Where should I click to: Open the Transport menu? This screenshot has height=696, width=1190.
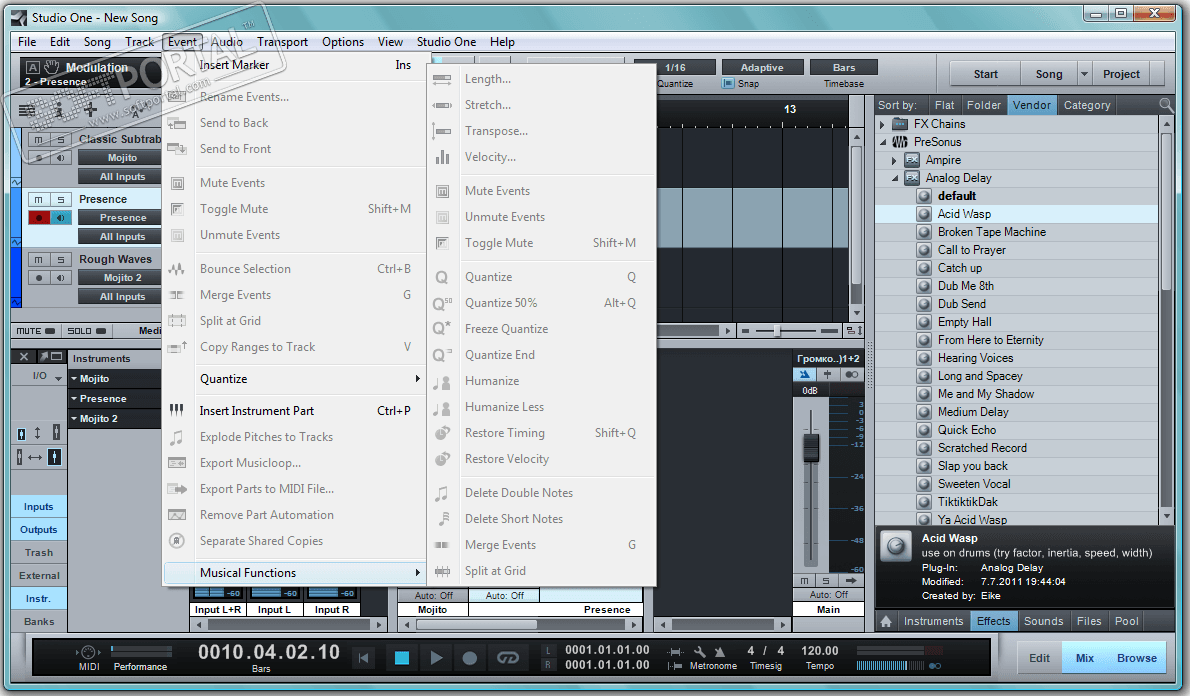click(282, 42)
